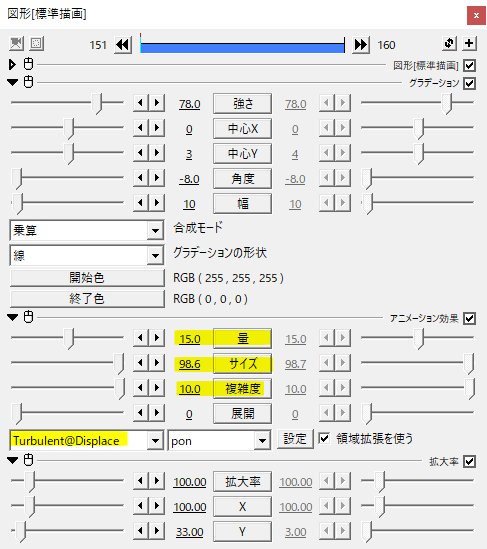Viewport: 487px width, 549px height.
Task: Uncheck the アニメーション効果 checkbox
Action: click(x=469, y=319)
